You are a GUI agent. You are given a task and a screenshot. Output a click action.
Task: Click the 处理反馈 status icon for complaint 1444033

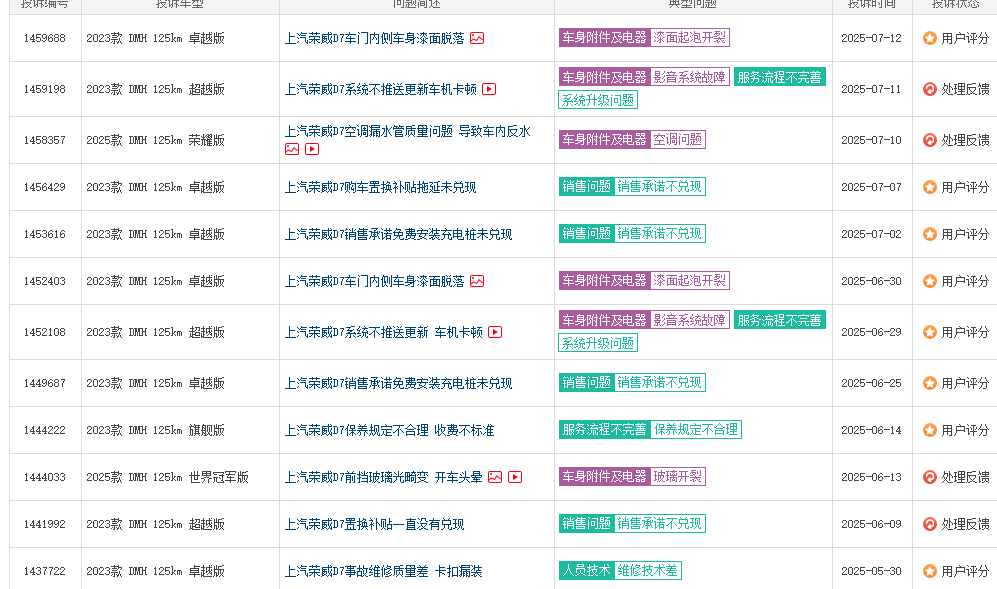pos(930,477)
